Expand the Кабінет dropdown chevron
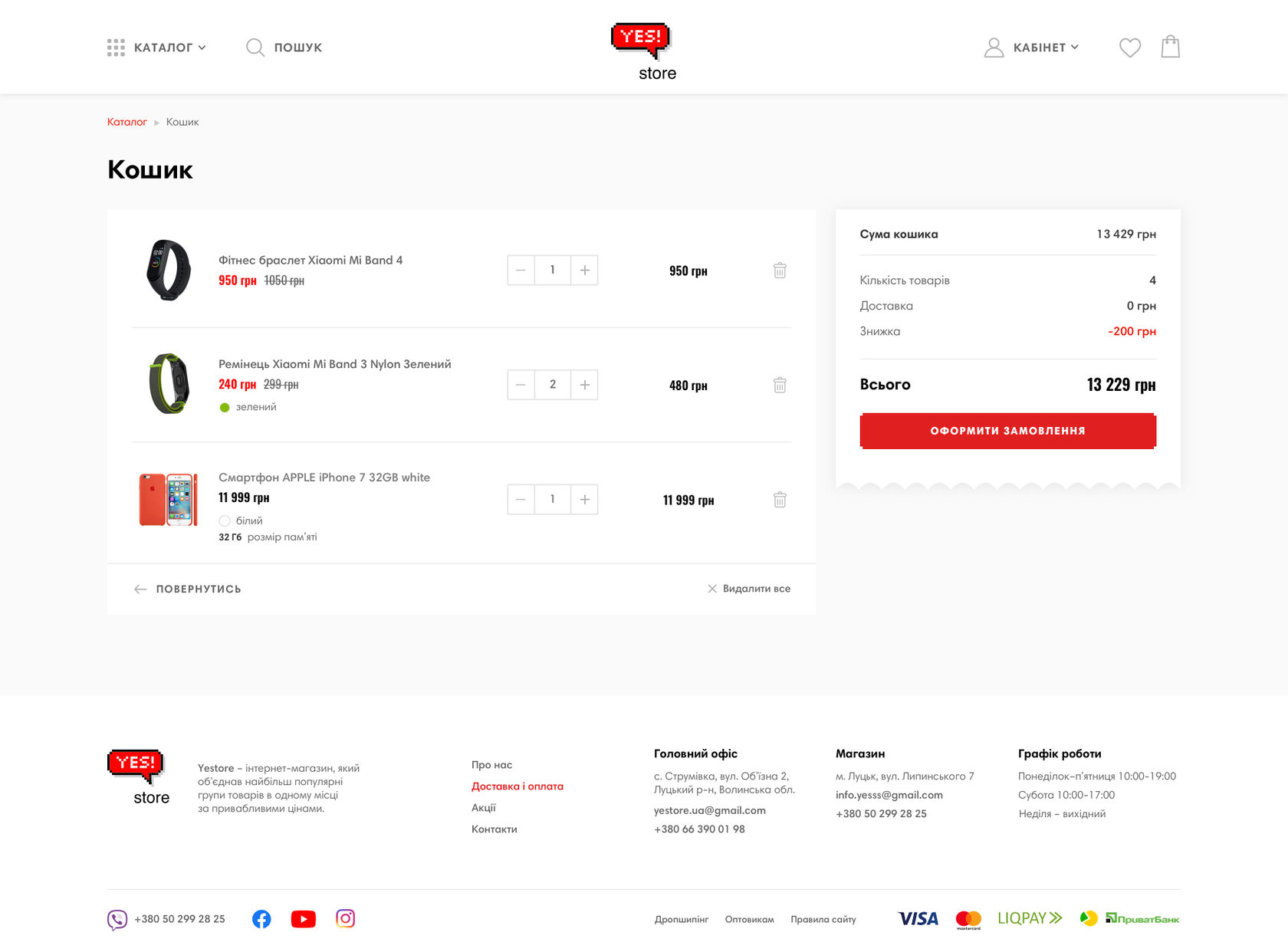 click(x=1075, y=48)
